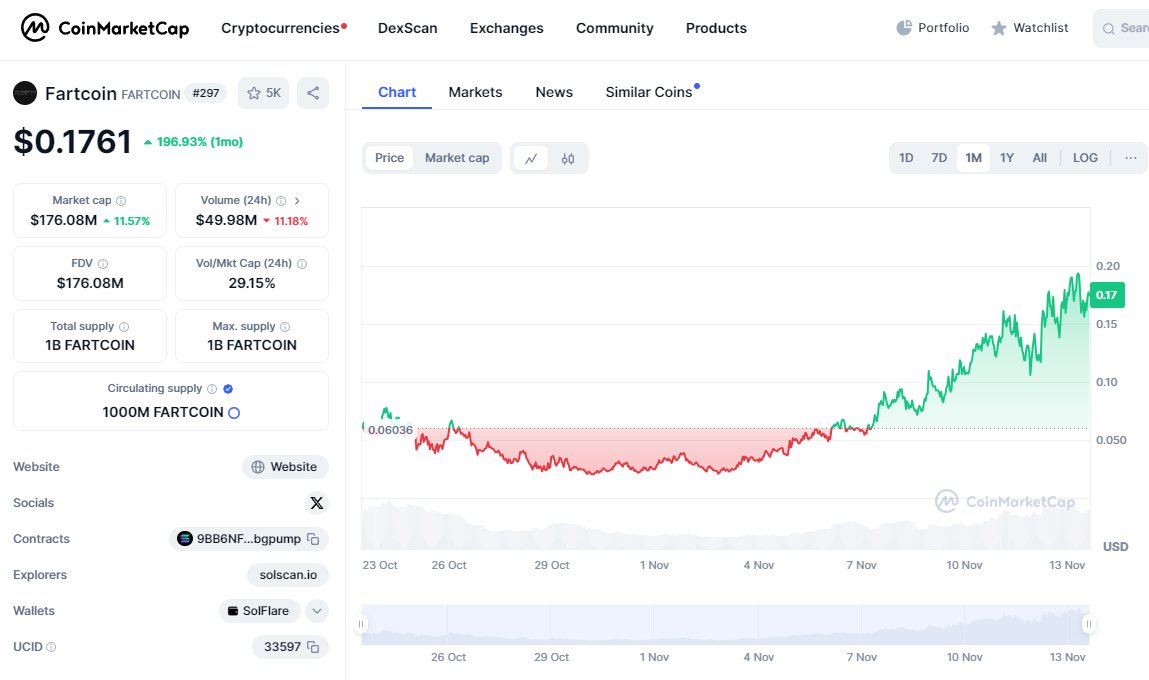This screenshot has width=1149, height=680.
Task: Select the line chart type icon
Action: point(531,158)
